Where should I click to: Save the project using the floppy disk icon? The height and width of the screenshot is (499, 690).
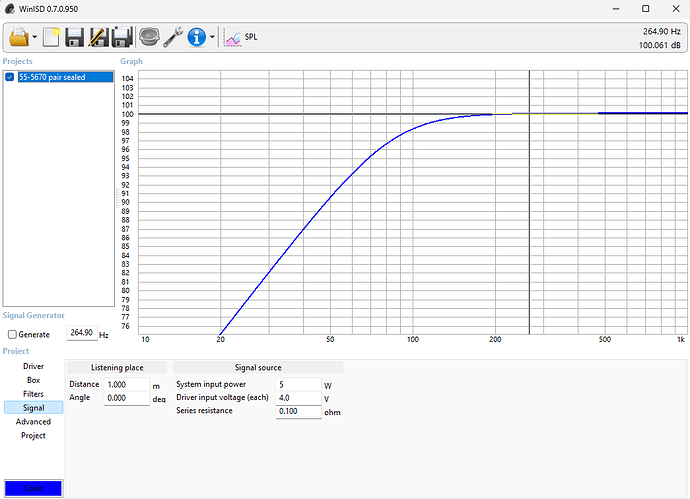click(75, 38)
